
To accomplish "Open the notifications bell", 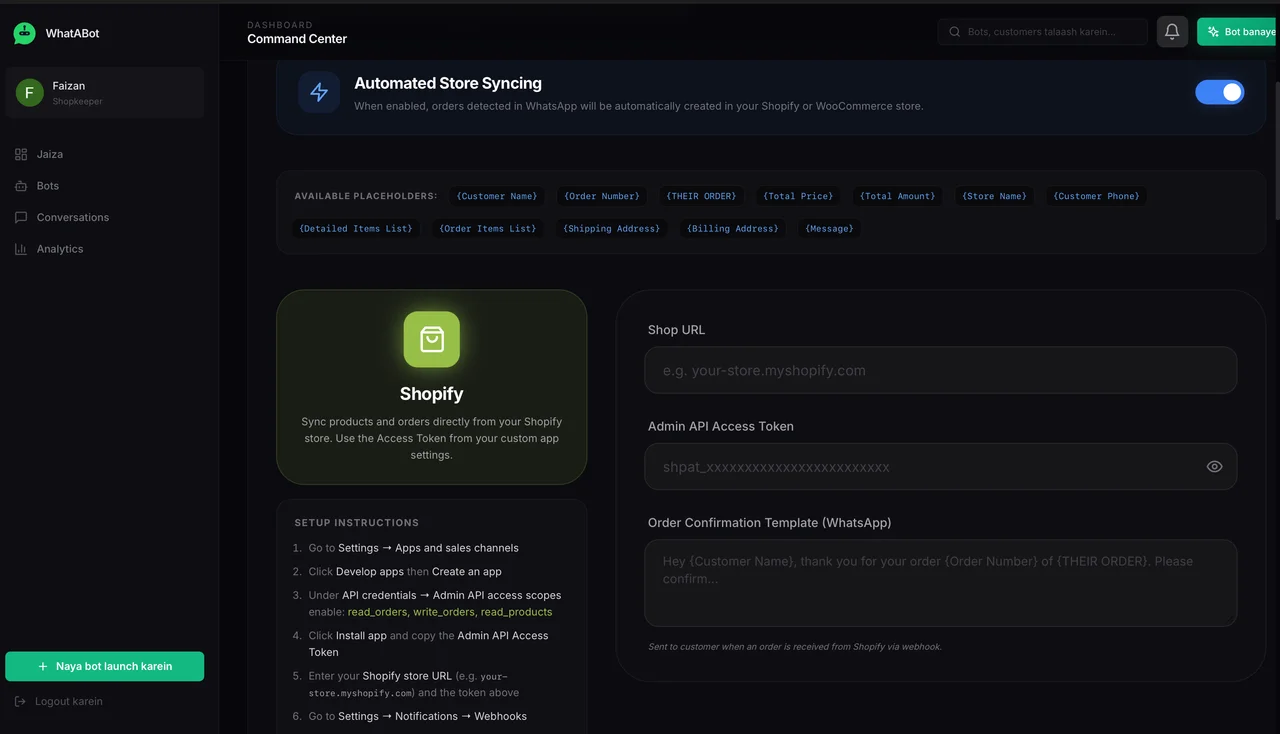I will point(1172,32).
